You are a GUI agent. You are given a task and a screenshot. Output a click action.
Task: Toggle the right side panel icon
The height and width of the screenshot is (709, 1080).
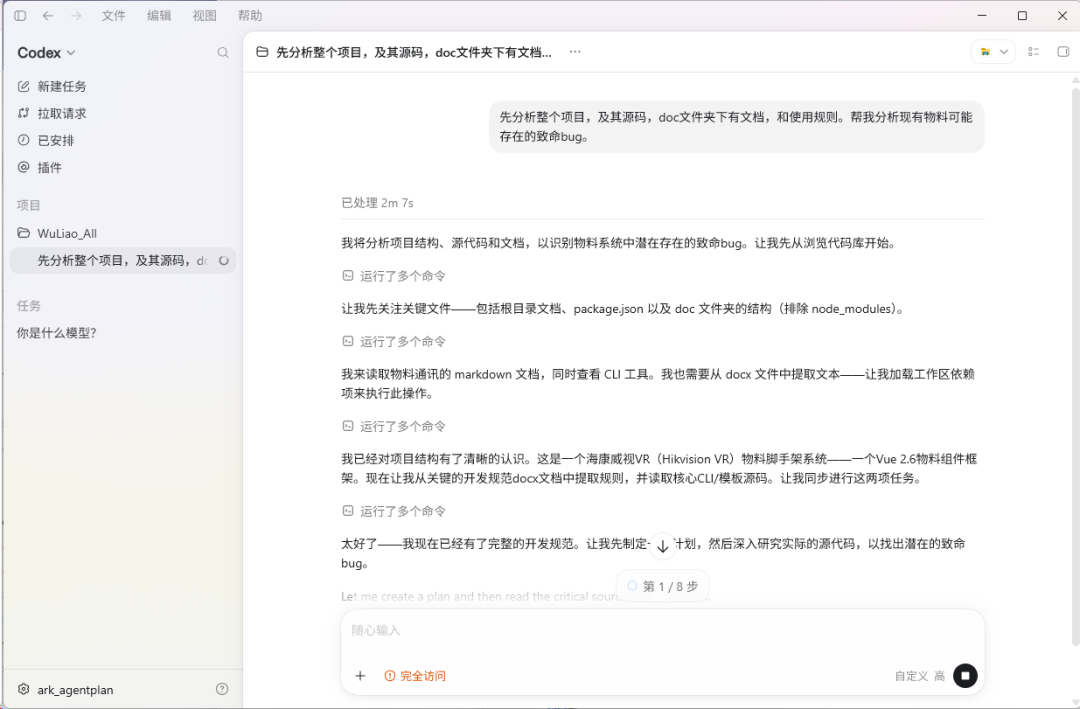[x=1063, y=52]
